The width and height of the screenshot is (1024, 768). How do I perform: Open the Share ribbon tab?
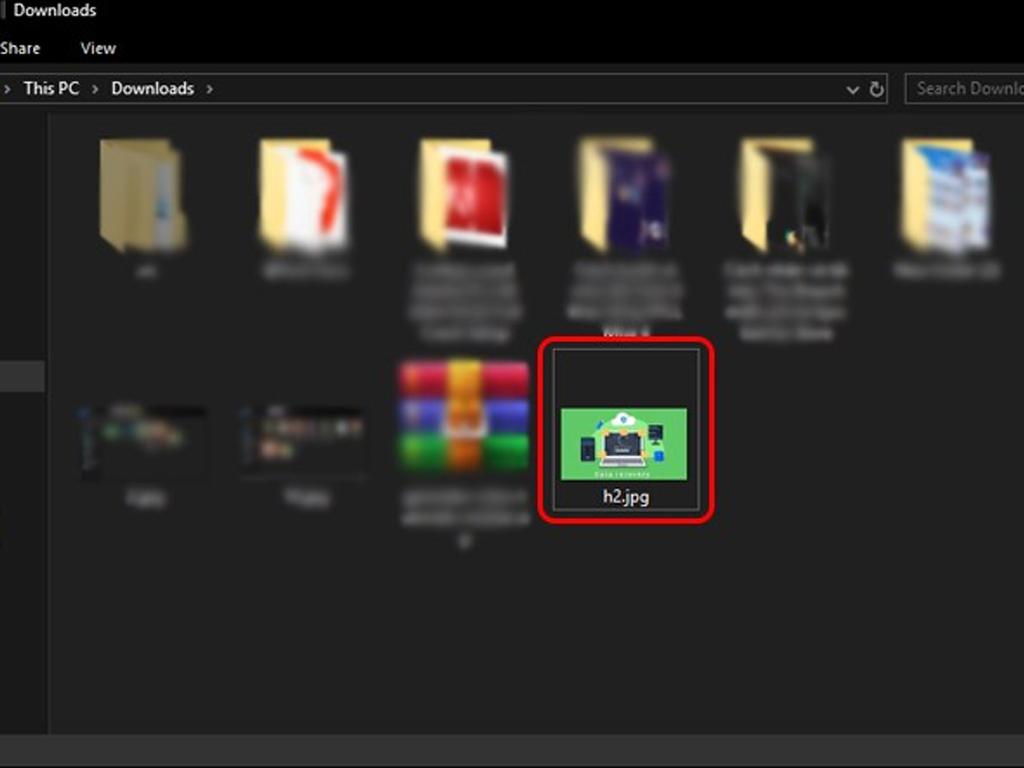pos(20,48)
